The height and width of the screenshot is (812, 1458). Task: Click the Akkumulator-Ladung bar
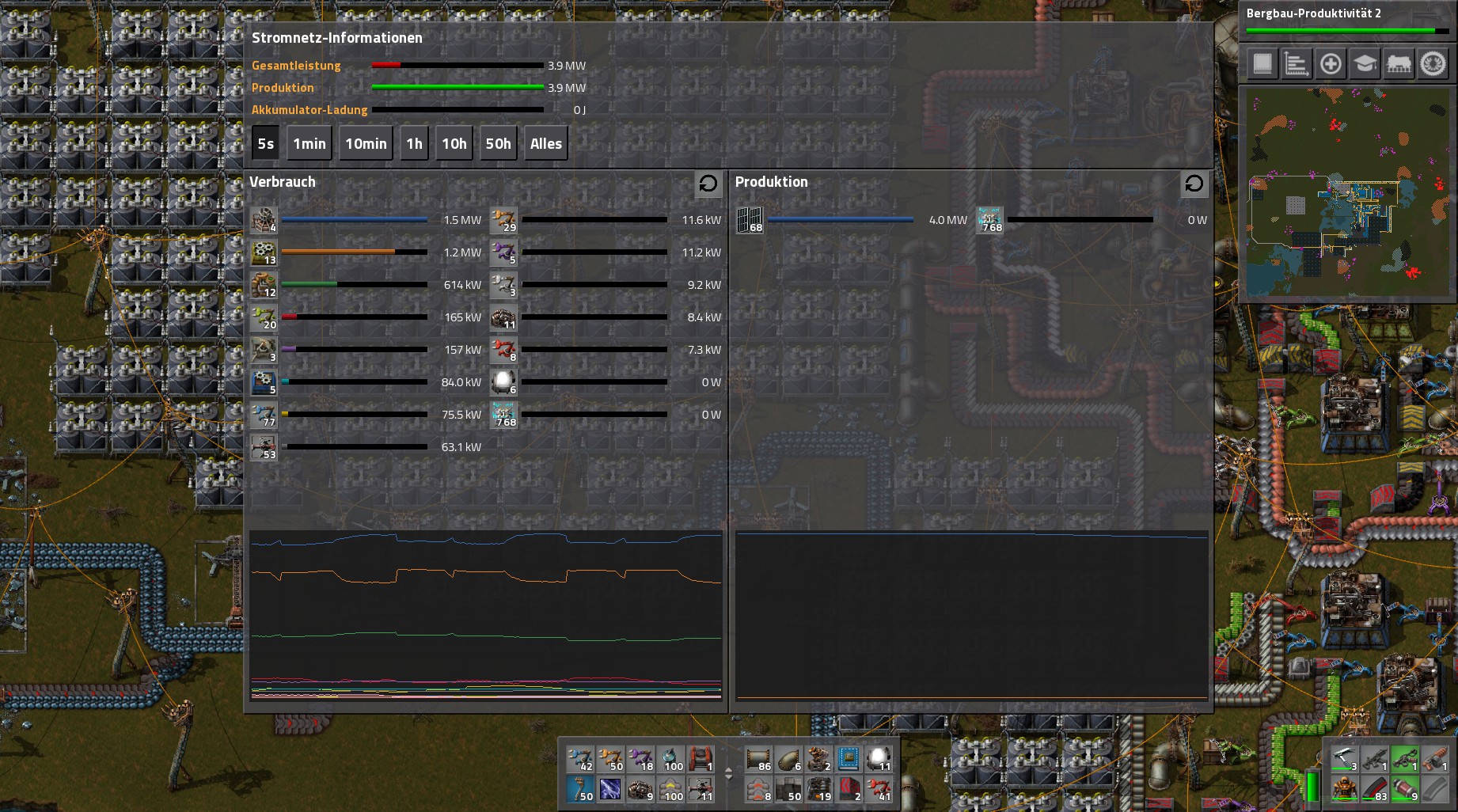[458, 110]
